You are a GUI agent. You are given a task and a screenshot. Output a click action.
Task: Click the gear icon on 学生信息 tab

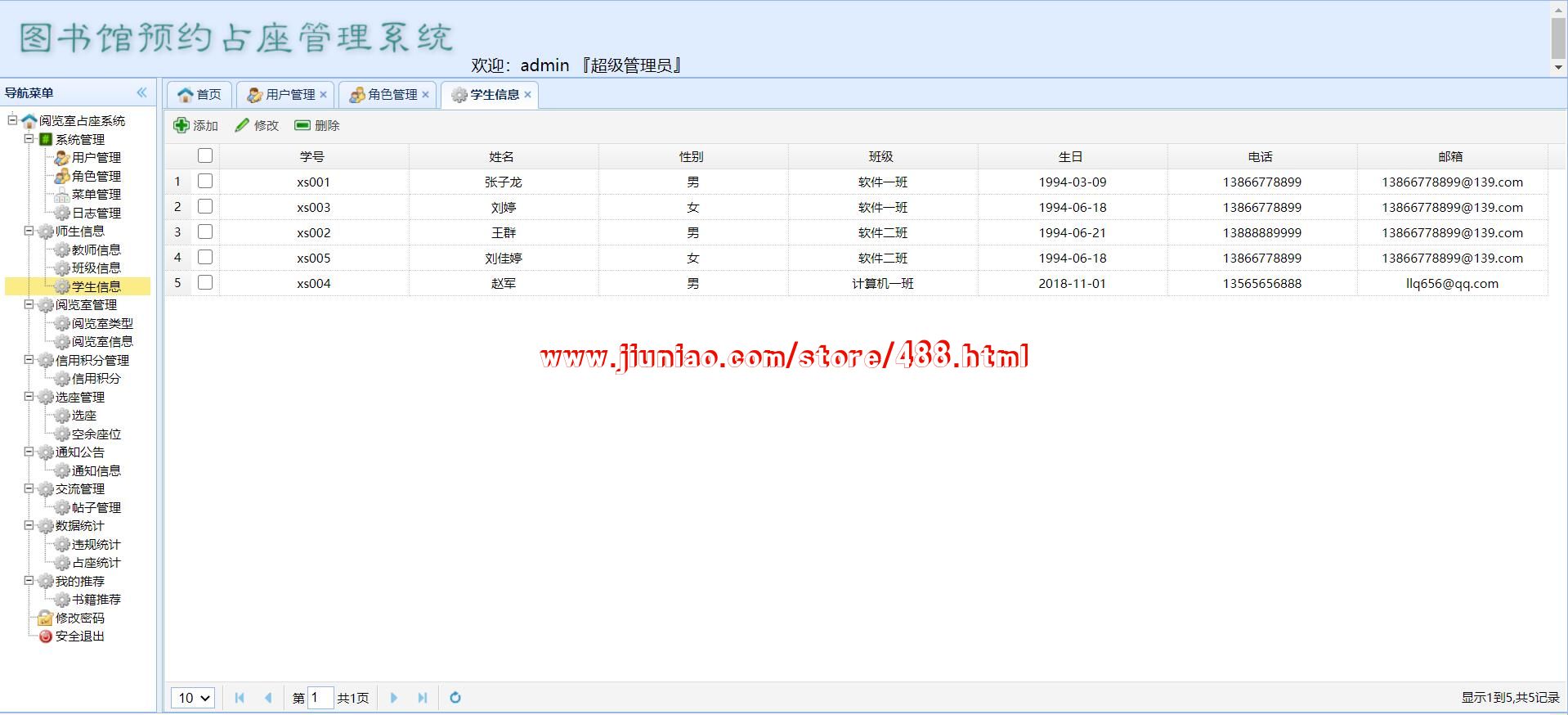click(x=459, y=95)
